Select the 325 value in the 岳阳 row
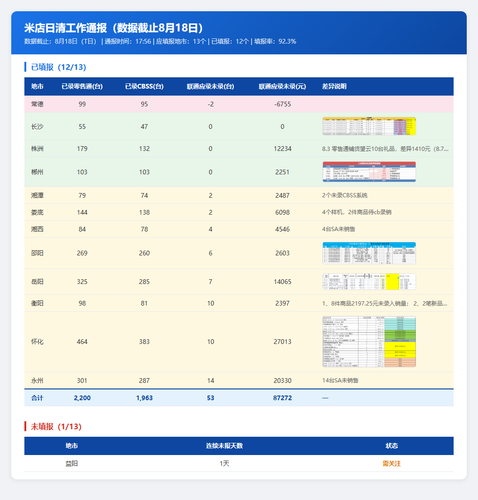This screenshot has width=478, height=500. coord(82,282)
